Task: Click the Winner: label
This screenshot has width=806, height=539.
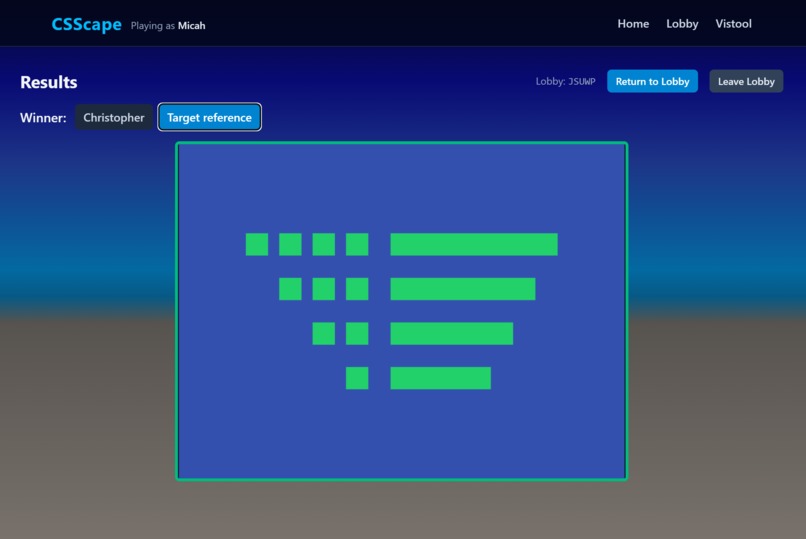Action: point(43,118)
